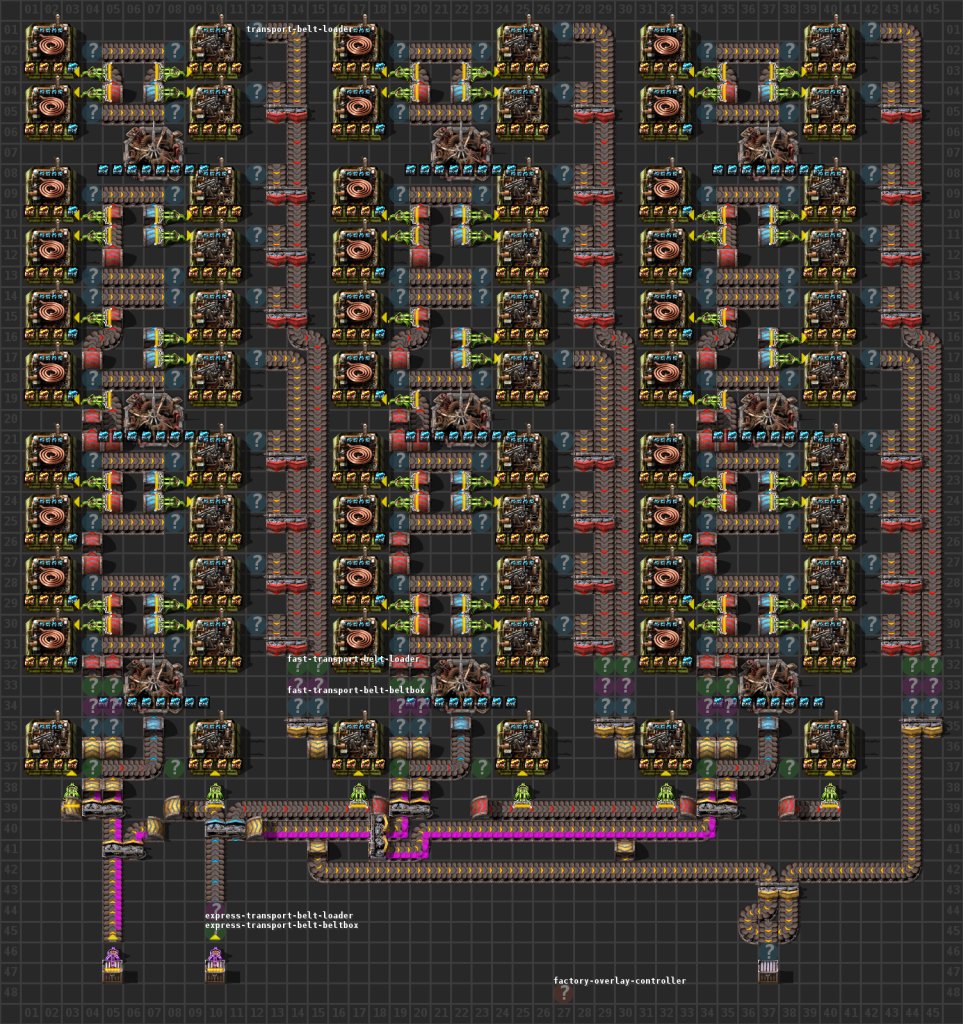
Task: Click question-mark tile at column 42, row 01
Action: 871,29
